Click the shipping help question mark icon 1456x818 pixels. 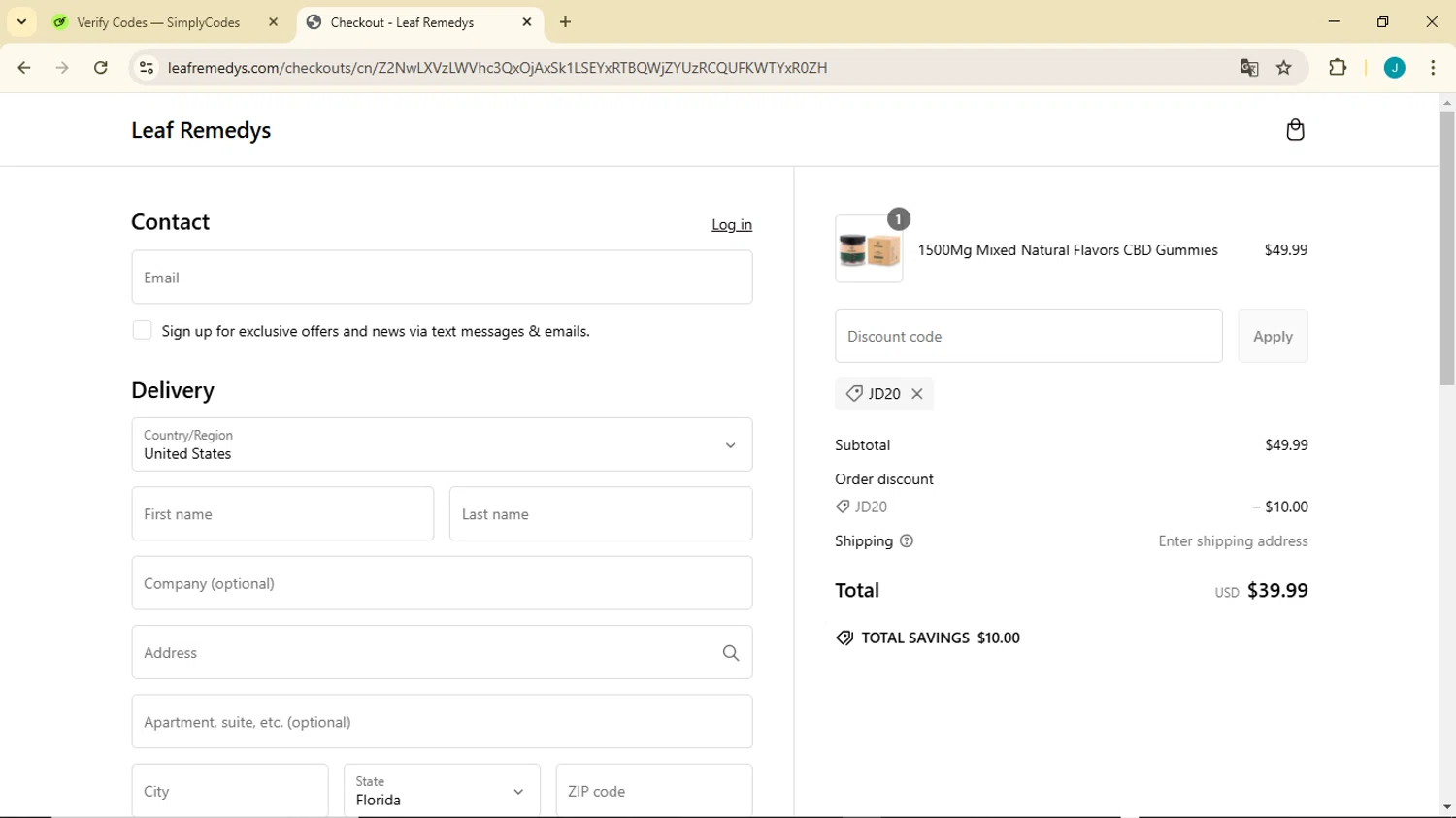(x=907, y=541)
